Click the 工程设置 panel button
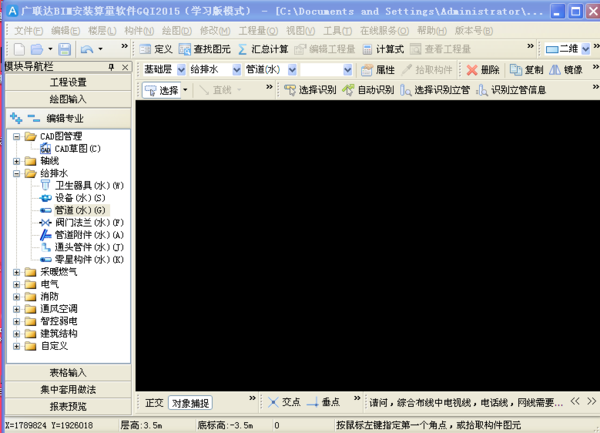The height and width of the screenshot is (433, 600). [x=68, y=82]
